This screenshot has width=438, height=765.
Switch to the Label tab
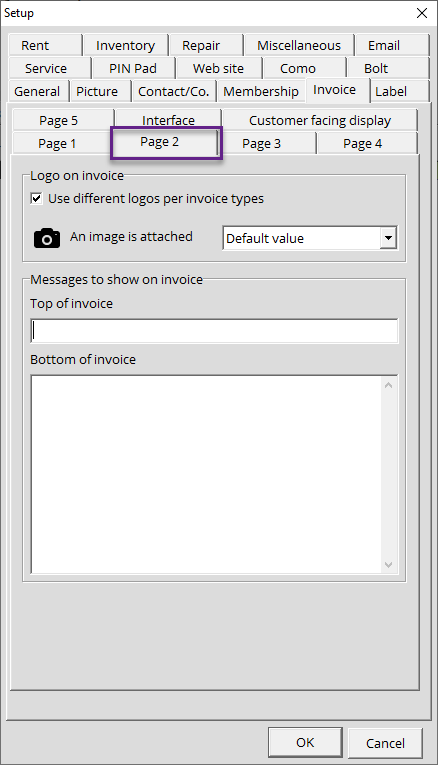pyautogui.click(x=399, y=91)
